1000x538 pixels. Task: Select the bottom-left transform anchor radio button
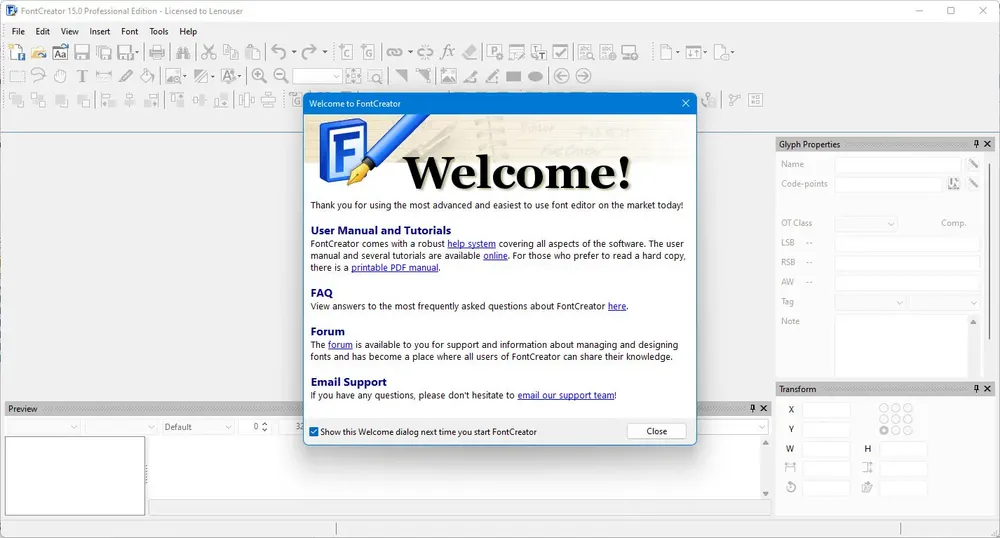(x=884, y=430)
